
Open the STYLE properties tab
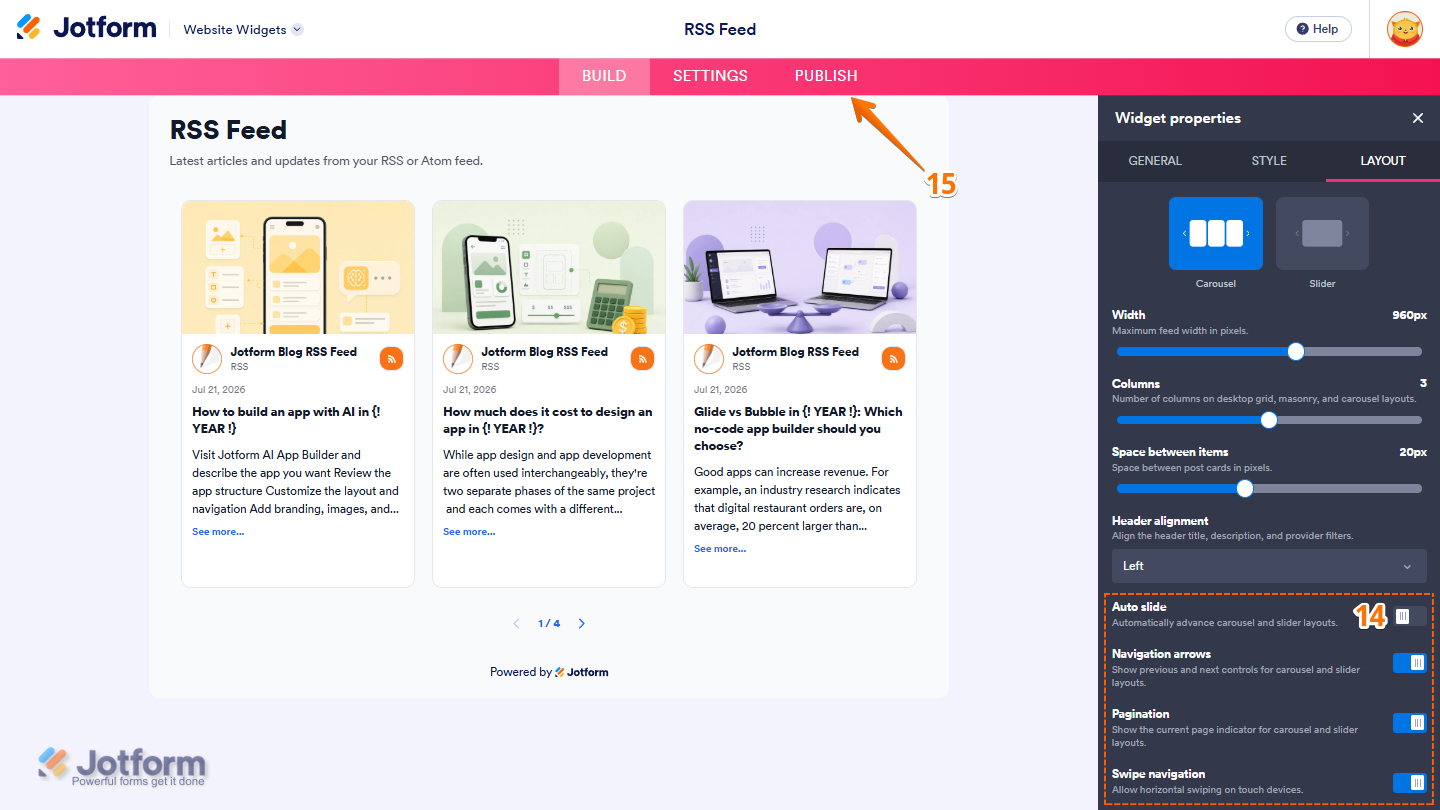[x=1269, y=161]
